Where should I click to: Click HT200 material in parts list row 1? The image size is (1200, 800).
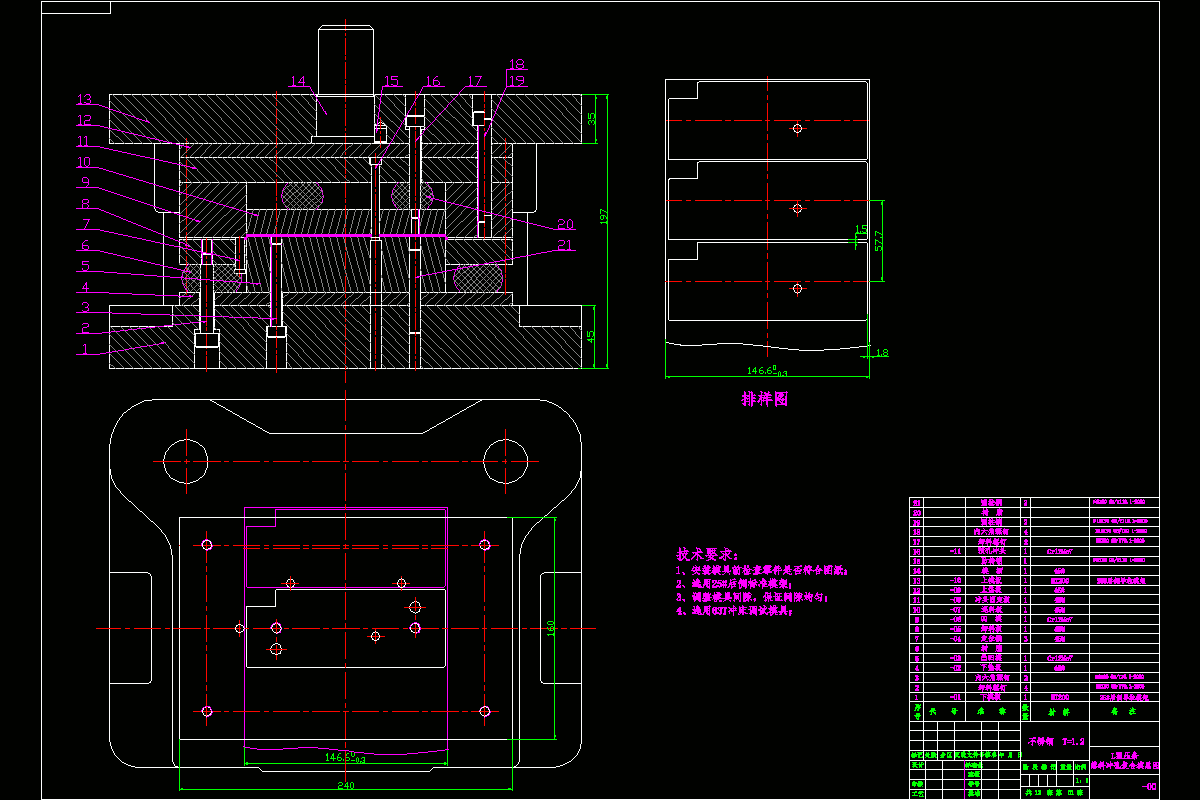[1060, 697]
